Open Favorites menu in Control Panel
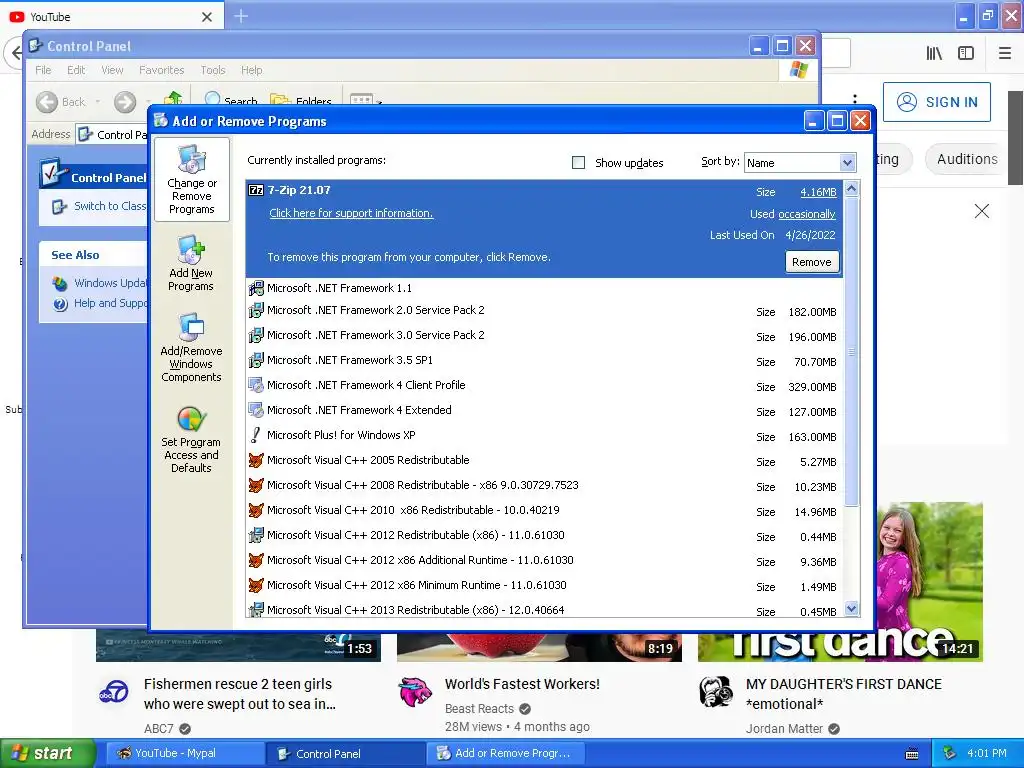The width and height of the screenshot is (1024, 768). [161, 70]
